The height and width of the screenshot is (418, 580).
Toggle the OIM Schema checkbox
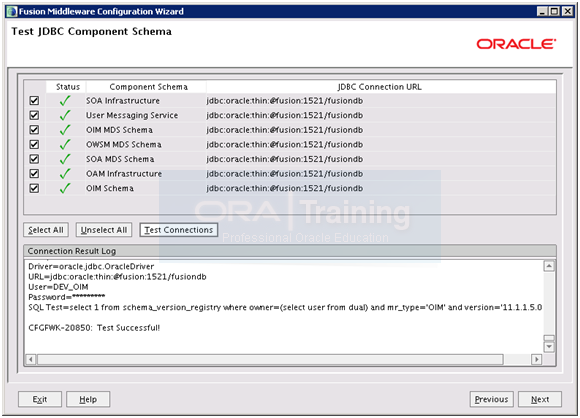34,188
